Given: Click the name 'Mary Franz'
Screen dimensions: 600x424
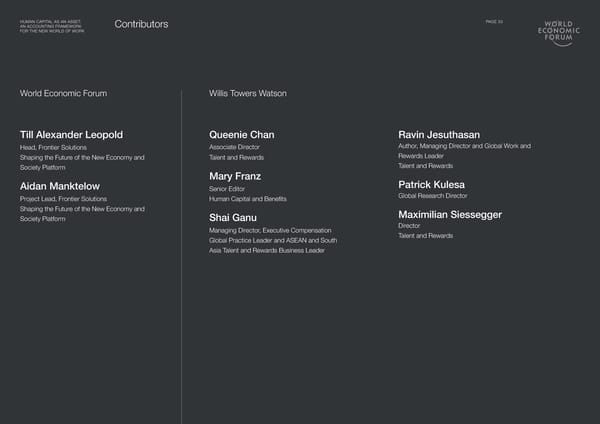Looking at the screenshot, I should (235, 176).
